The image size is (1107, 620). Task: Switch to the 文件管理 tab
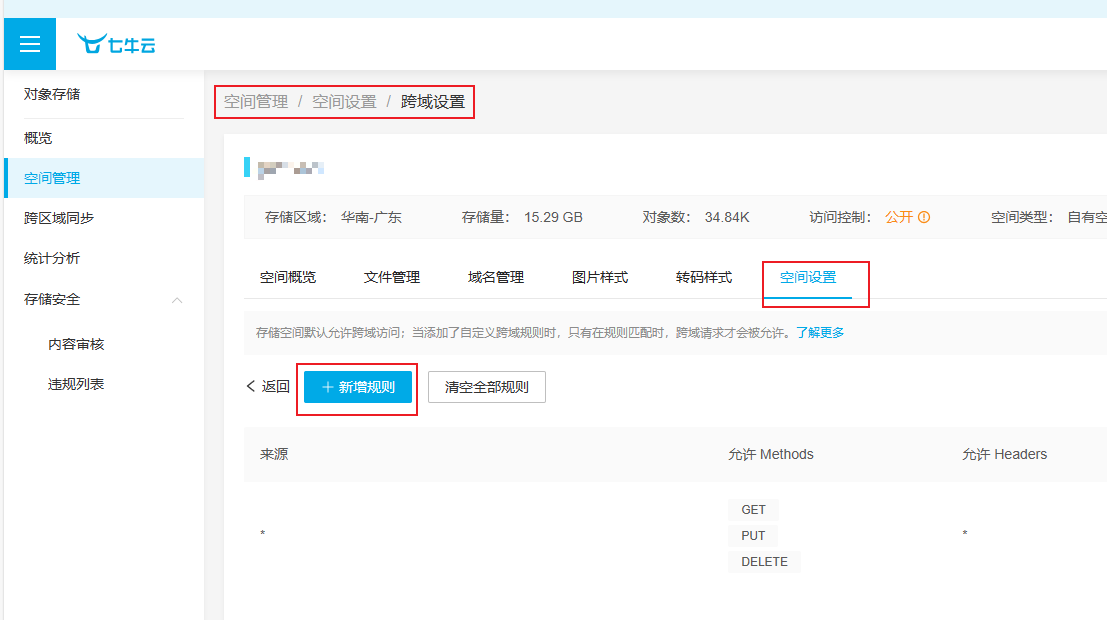click(392, 277)
